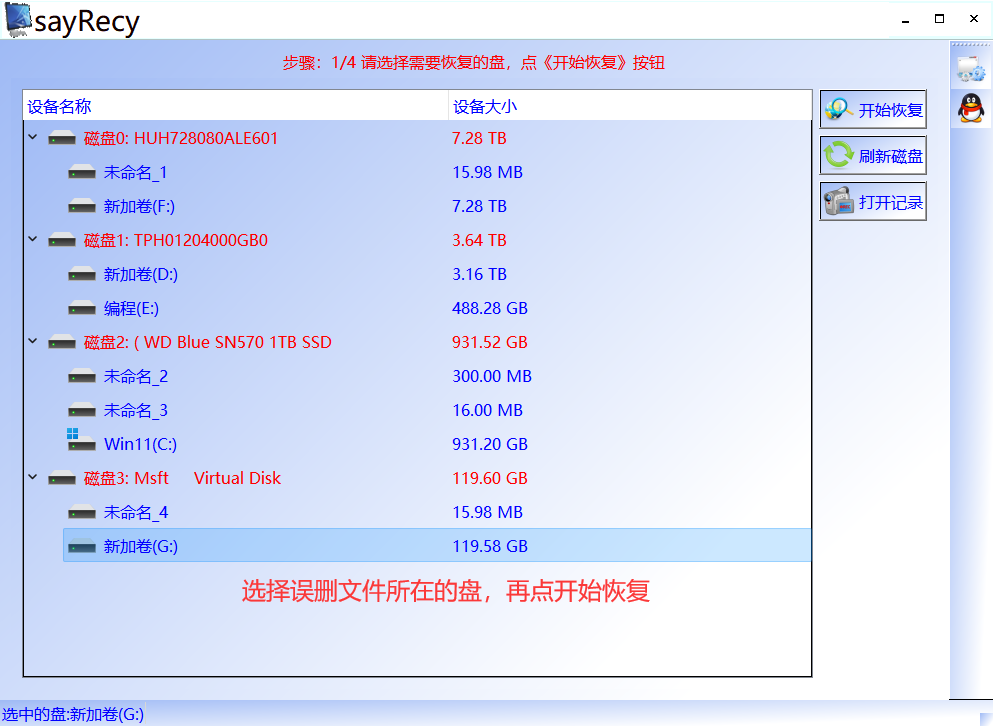
Task: Click size value 488.28 GB
Action: click(490, 309)
